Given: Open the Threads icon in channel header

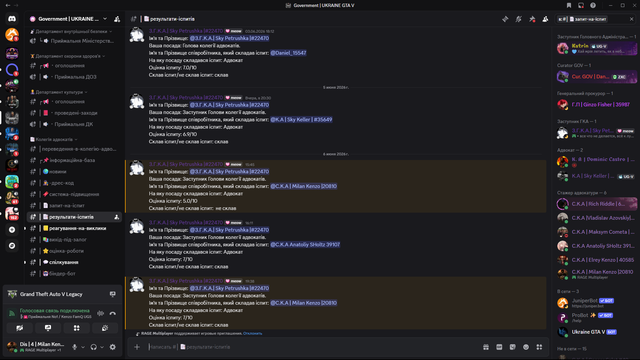Looking at the screenshot, I should [x=505, y=19].
